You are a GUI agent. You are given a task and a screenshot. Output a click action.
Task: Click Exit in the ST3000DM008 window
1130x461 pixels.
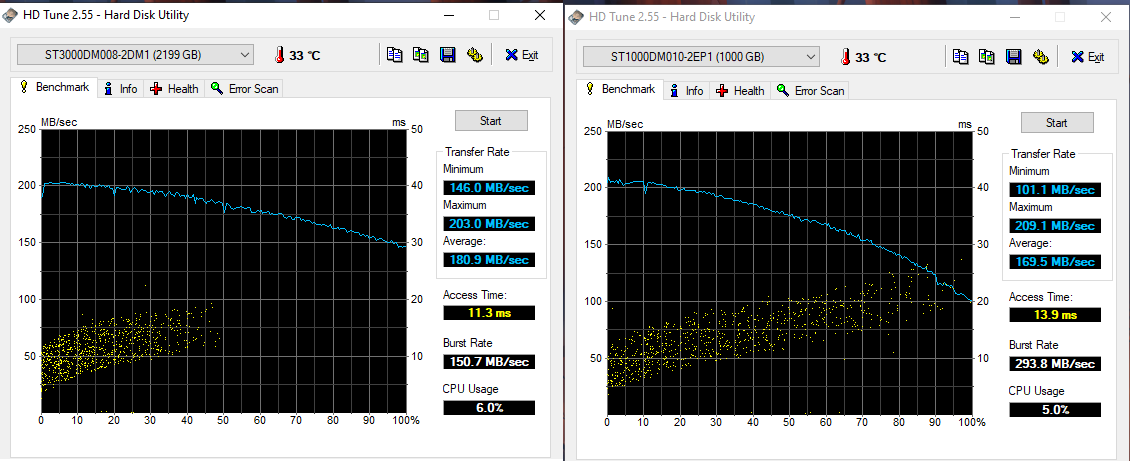point(521,55)
